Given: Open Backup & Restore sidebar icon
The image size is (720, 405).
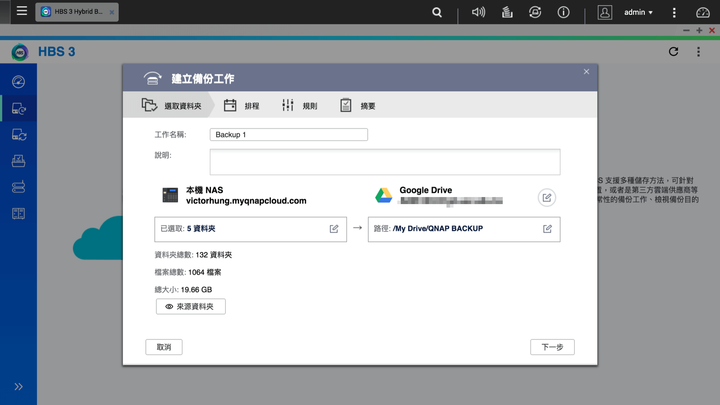Looking at the screenshot, I should tap(18, 108).
